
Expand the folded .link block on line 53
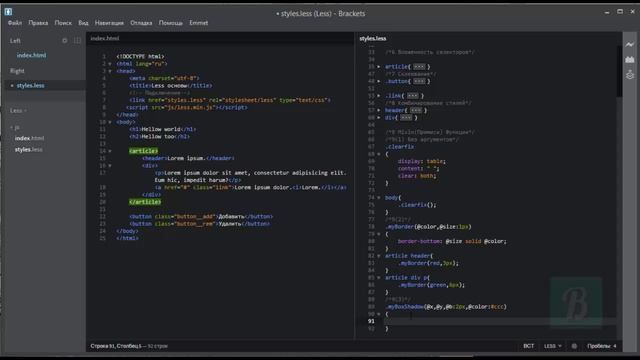379,96
